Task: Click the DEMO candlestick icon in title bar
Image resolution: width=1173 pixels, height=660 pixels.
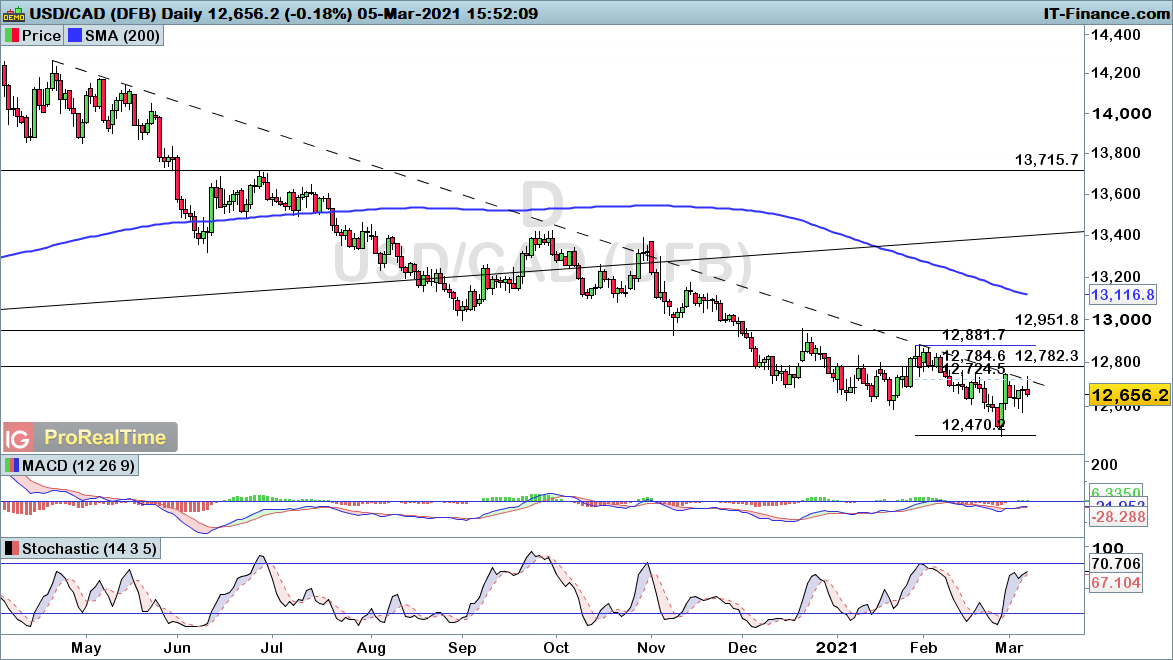Action: [x=14, y=14]
